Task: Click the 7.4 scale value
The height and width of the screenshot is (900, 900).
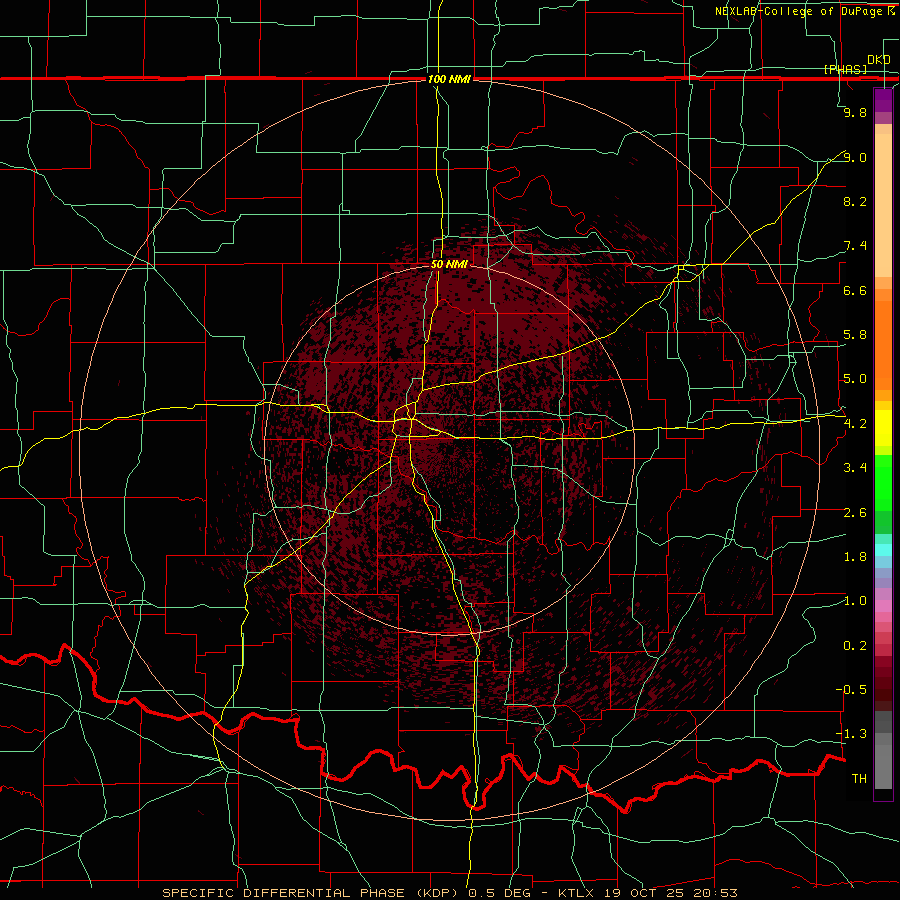Action: (855, 246)
